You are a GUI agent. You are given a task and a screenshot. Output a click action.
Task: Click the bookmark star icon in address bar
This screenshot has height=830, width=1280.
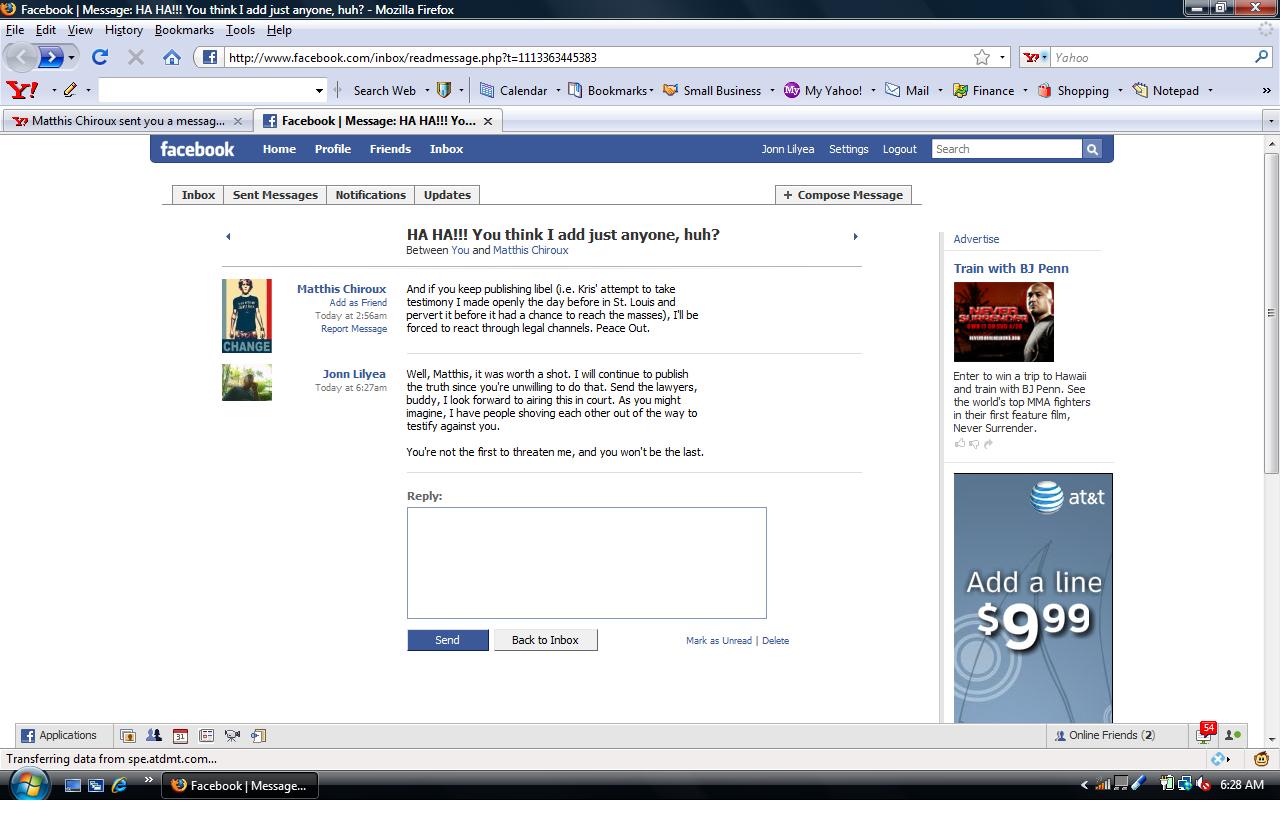[982, 57]
